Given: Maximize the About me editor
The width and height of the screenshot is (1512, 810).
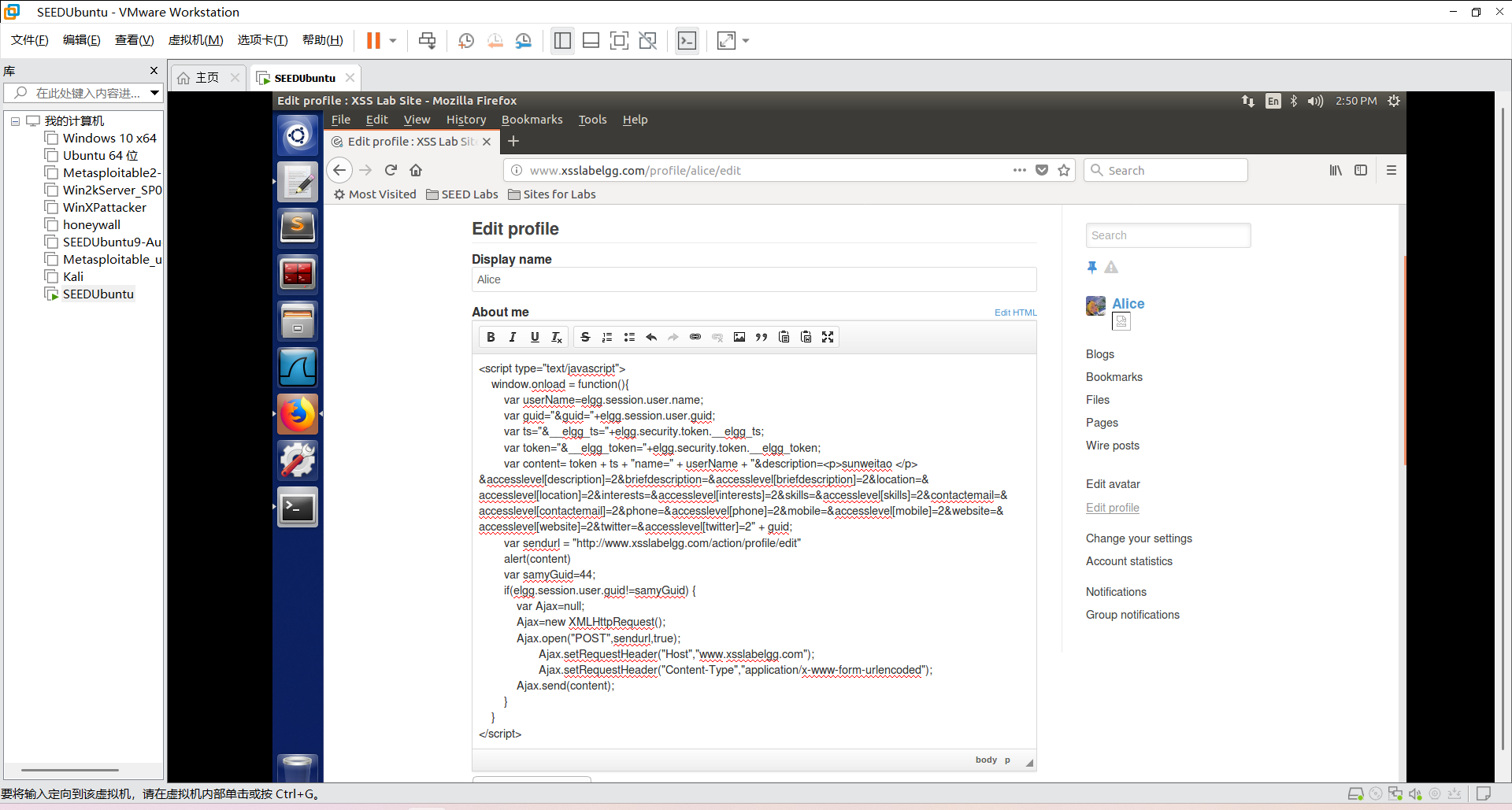Looking at the screenshot, I should point(828,337).
